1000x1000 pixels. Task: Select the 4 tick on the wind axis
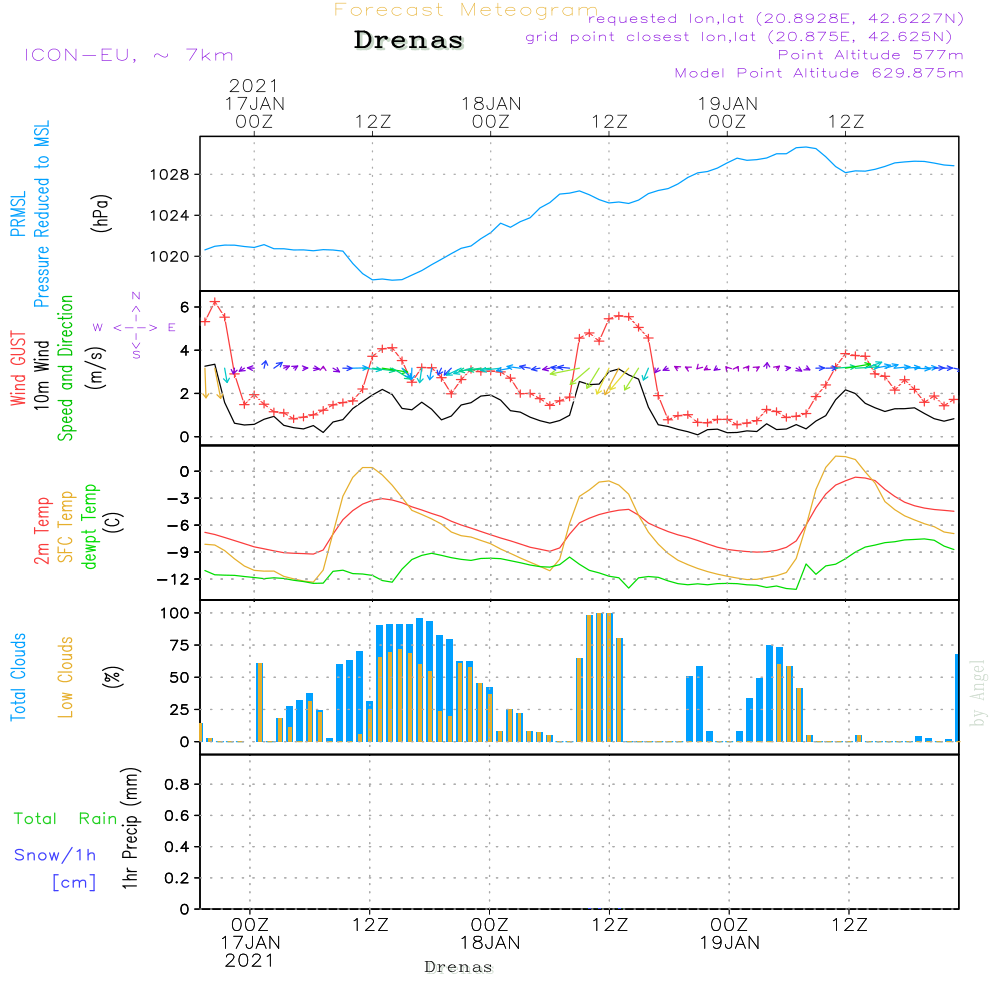click(185, 351)
